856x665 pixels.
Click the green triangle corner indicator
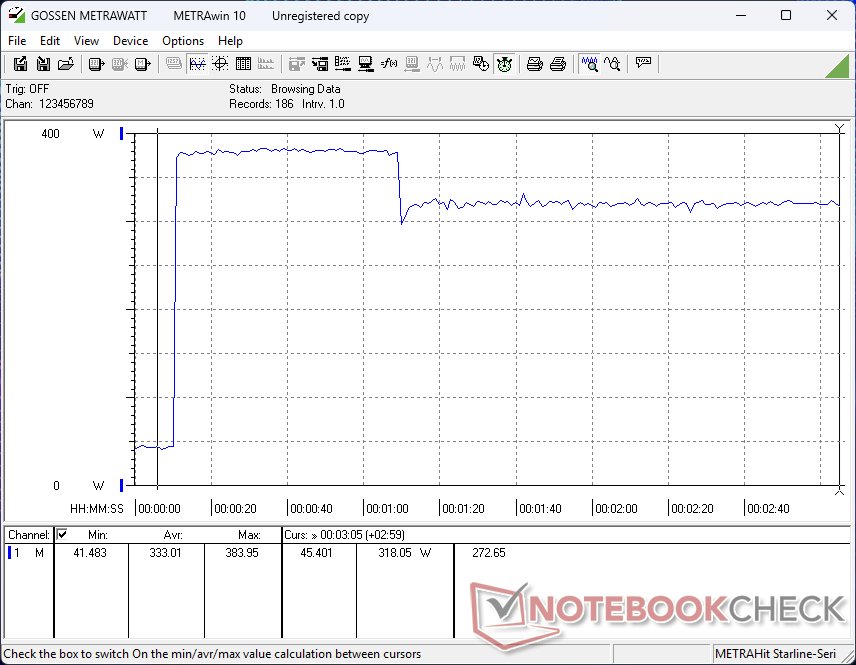tap(837, 66)
